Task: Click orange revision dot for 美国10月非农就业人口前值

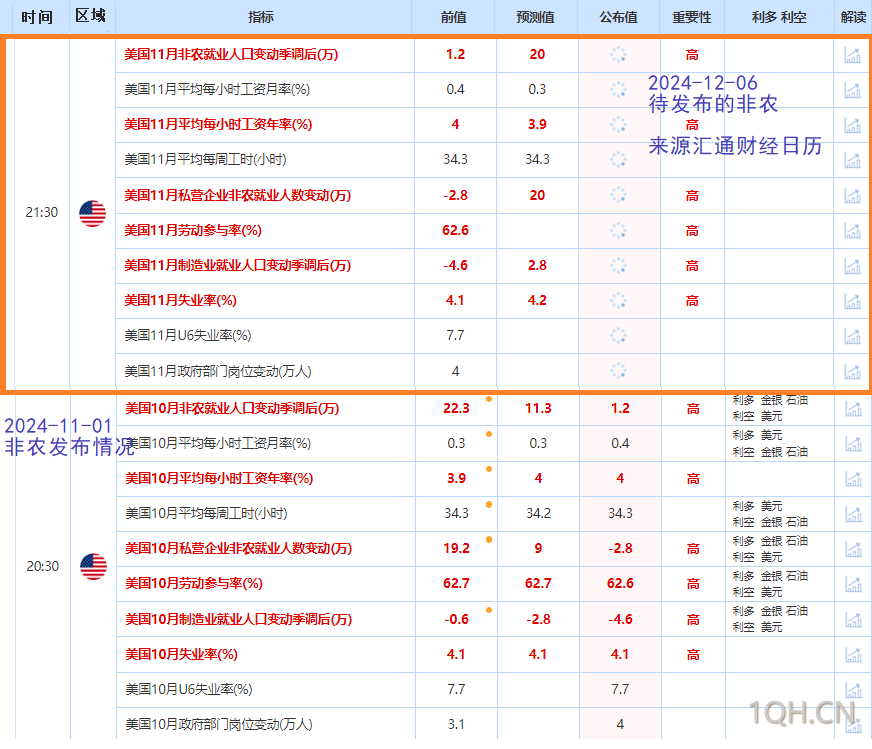Action: [x=489, y=399]
